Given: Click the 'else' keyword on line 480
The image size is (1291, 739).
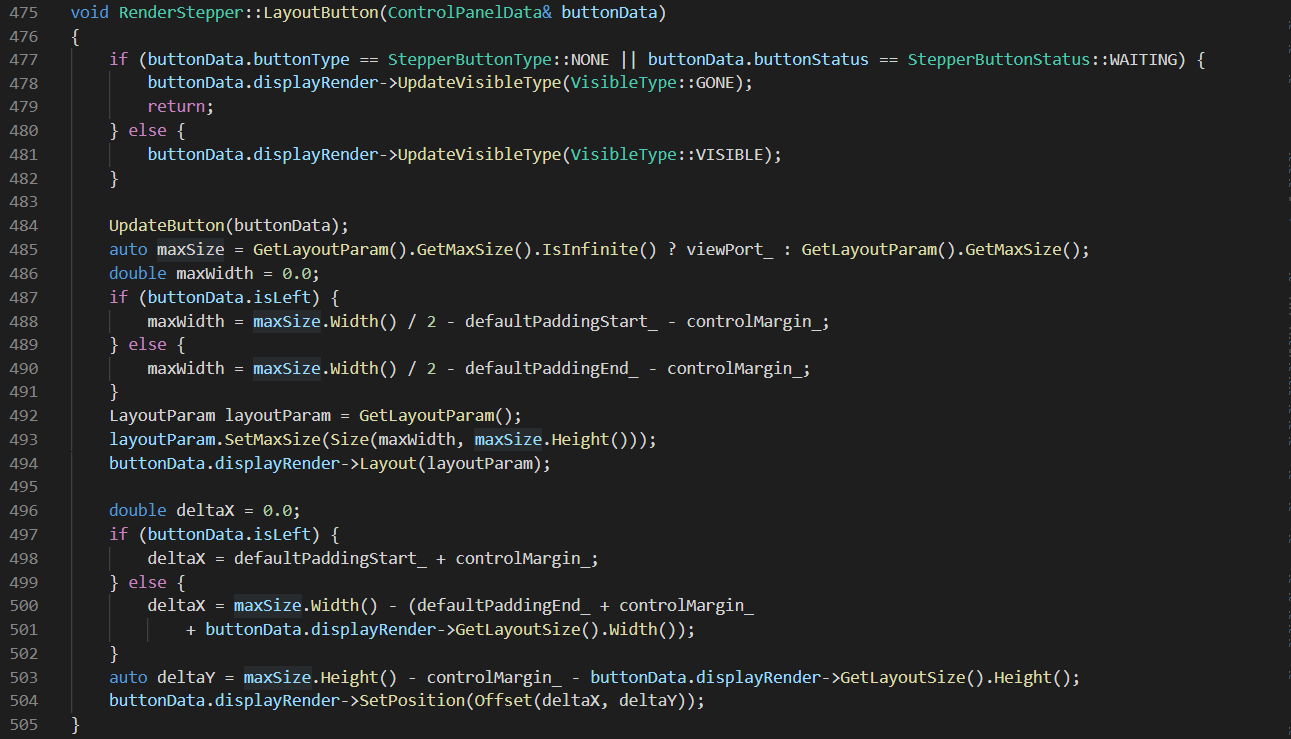Looking at the screenshot, I should point(148,131).
